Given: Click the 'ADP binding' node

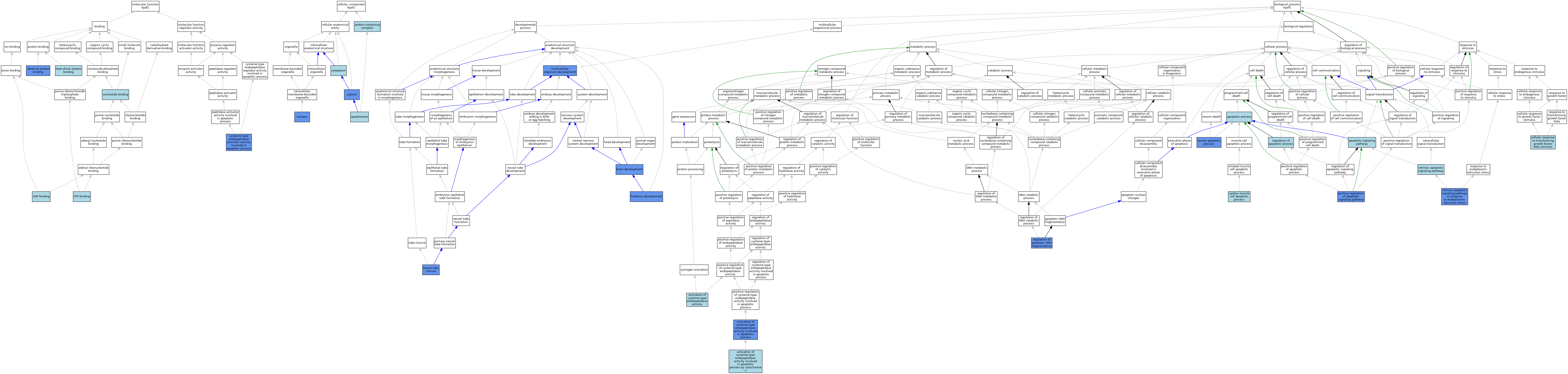Looking at the screenshot, I should pyautogui.click(x=41, y=197).
